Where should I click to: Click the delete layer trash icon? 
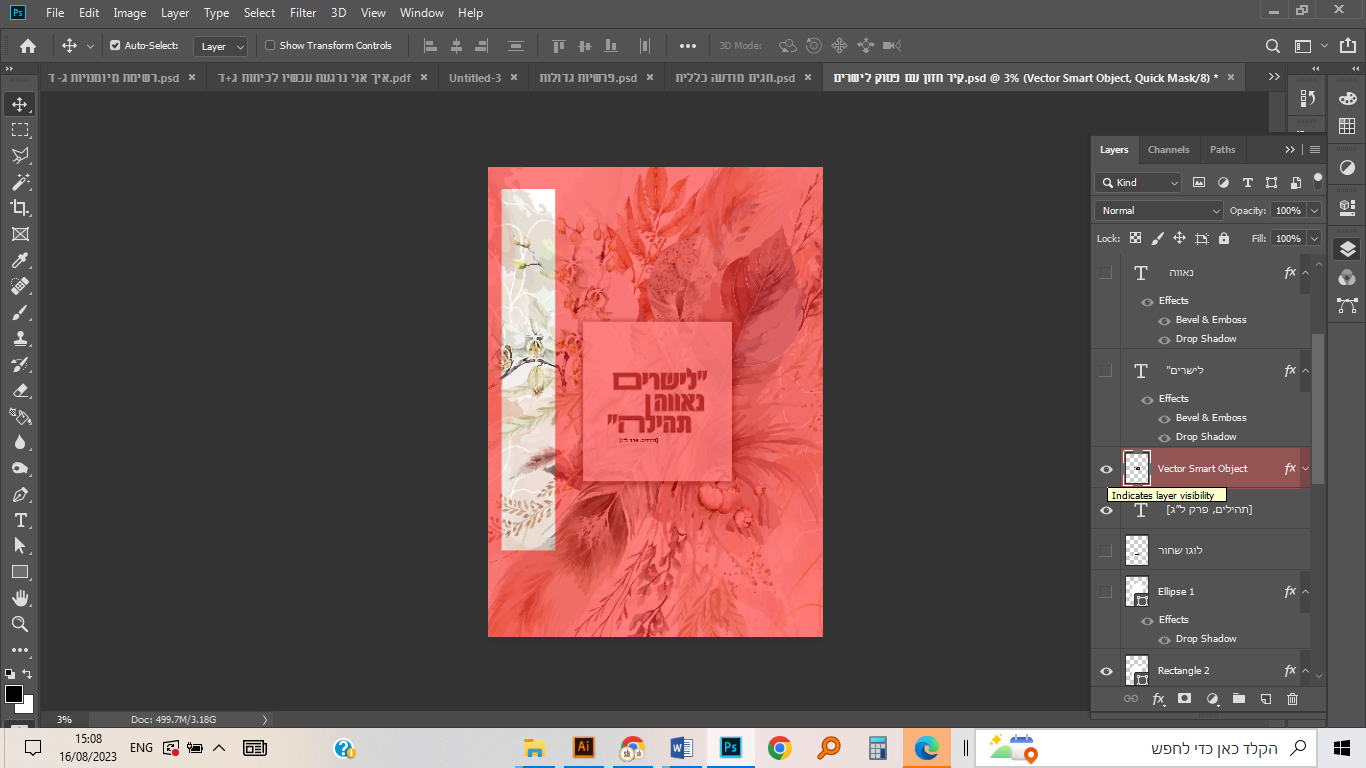tap(1292, 699)
